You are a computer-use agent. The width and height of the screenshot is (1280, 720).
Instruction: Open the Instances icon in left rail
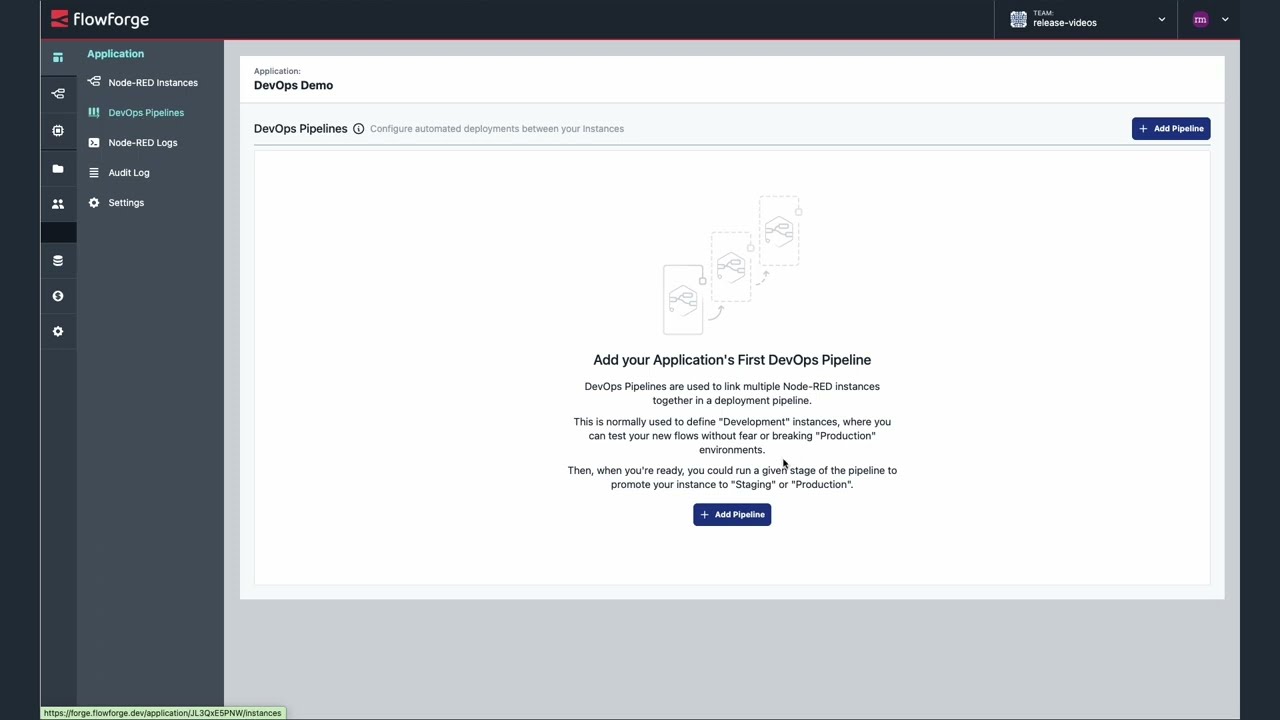[x=58, y=94]
